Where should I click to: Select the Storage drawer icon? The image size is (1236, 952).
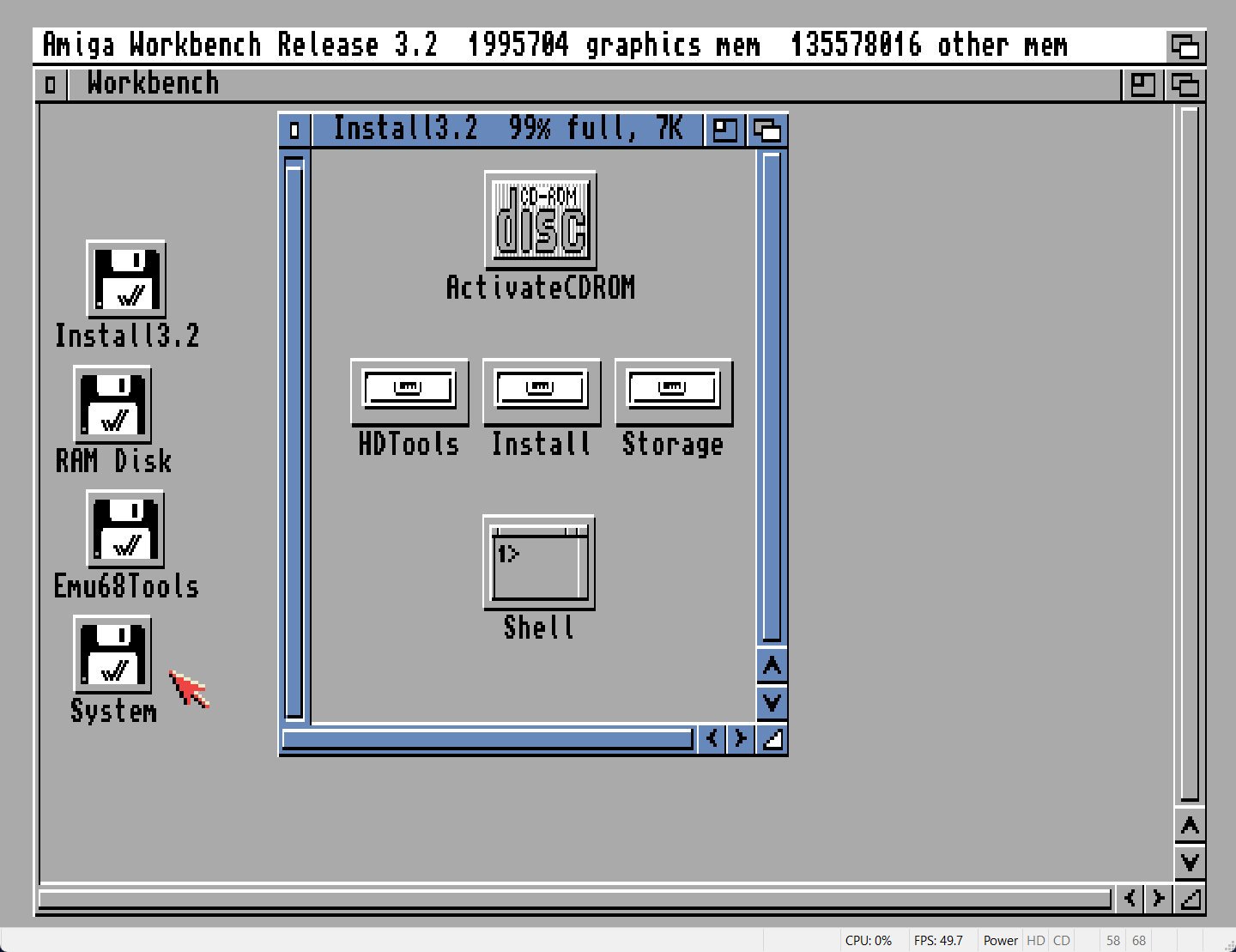pyautogui.click(x=674, y=392)
